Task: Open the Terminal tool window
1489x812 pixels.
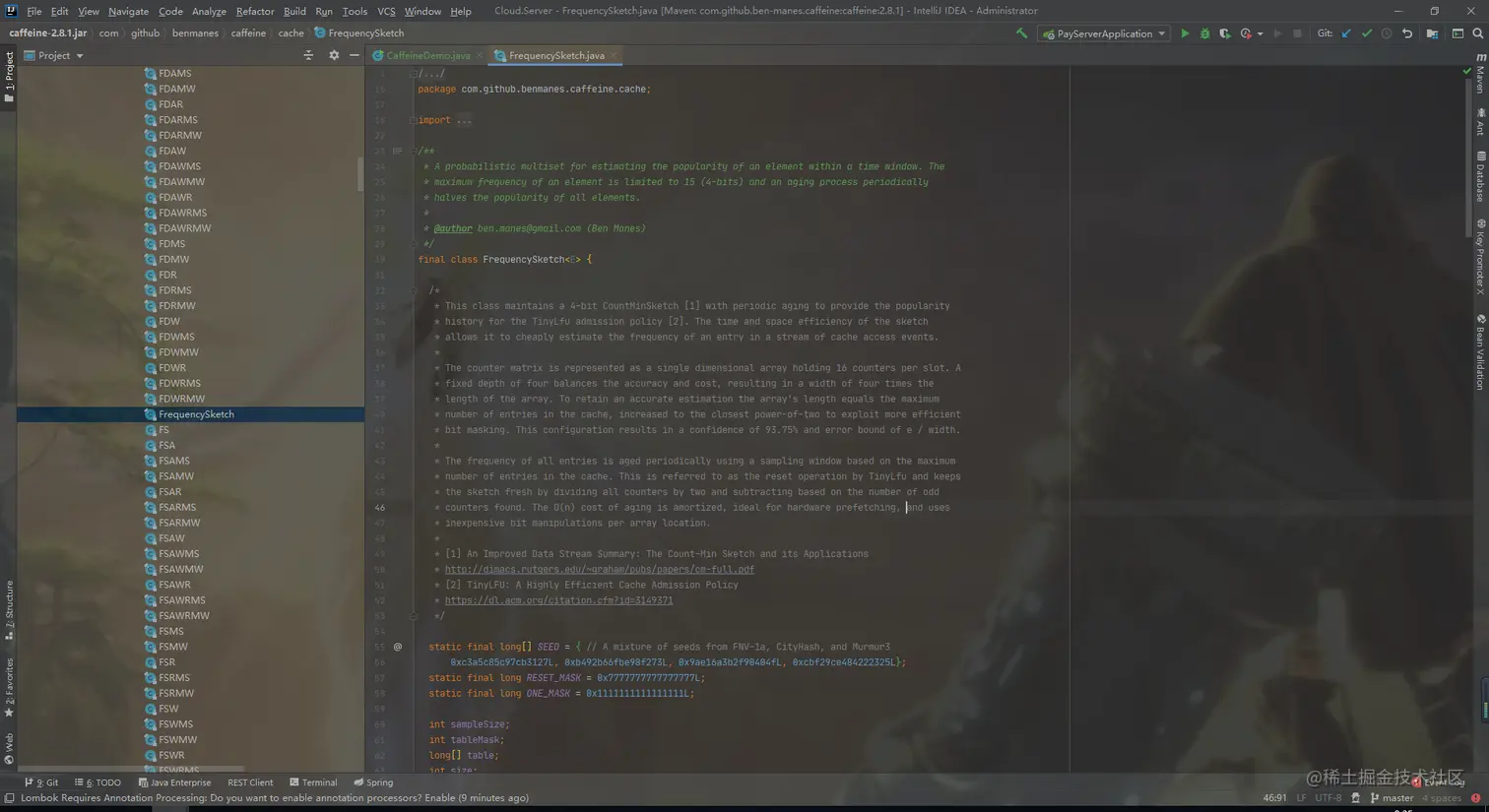Action: 313,782
